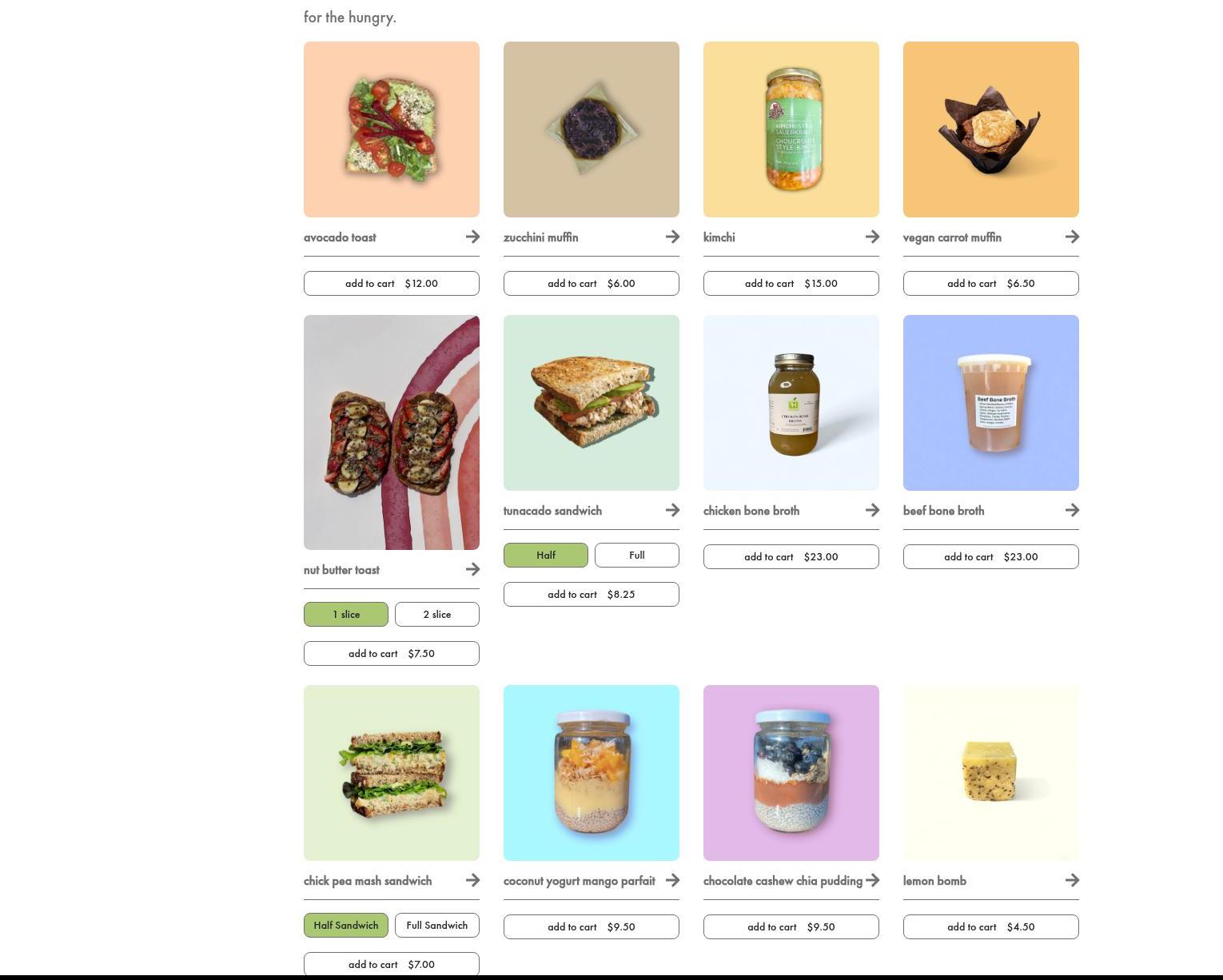
Task: Select the 2 slice option
Action: coord(437,614)
